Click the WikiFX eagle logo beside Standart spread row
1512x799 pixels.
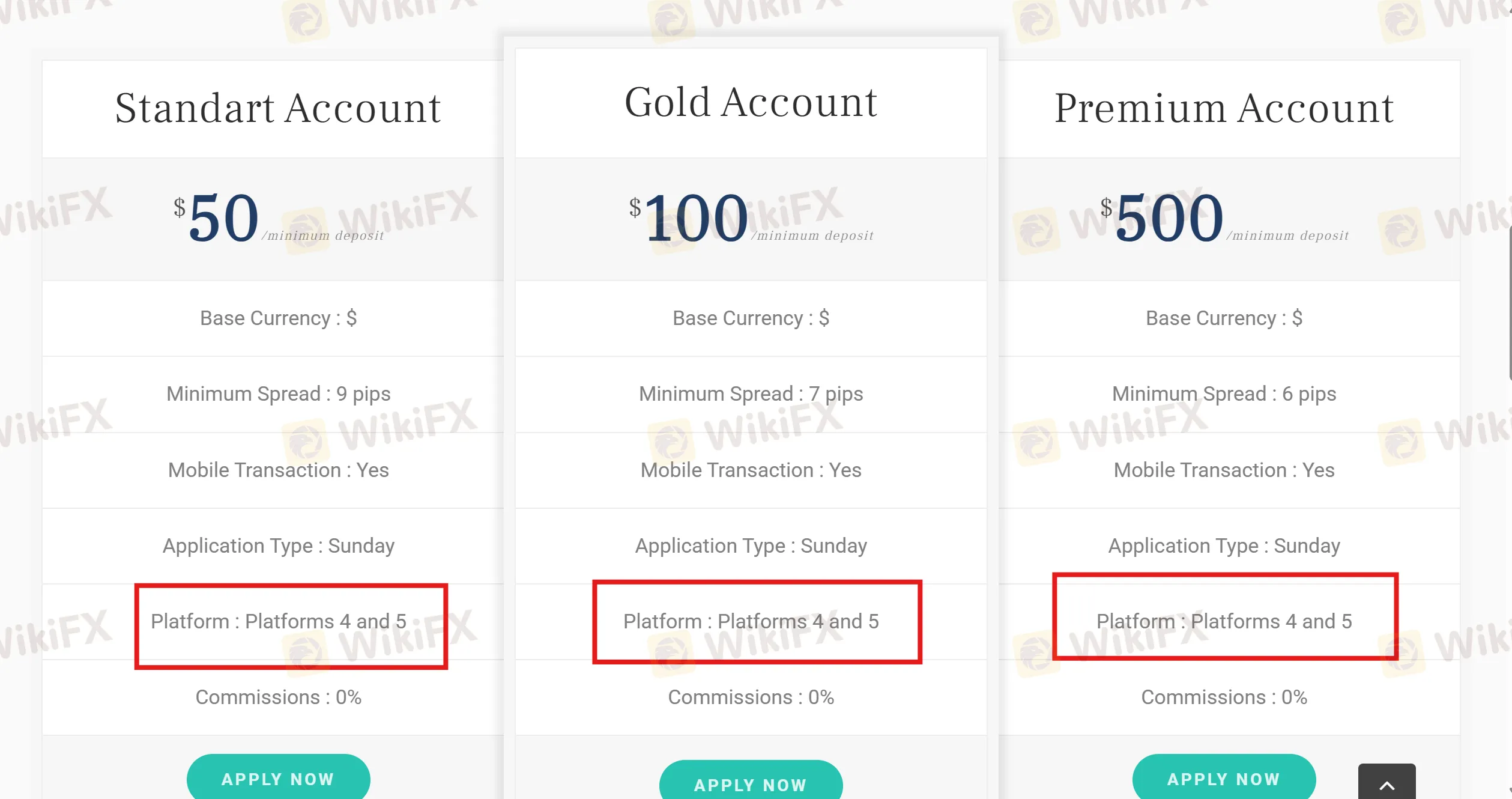coord(306,440)
